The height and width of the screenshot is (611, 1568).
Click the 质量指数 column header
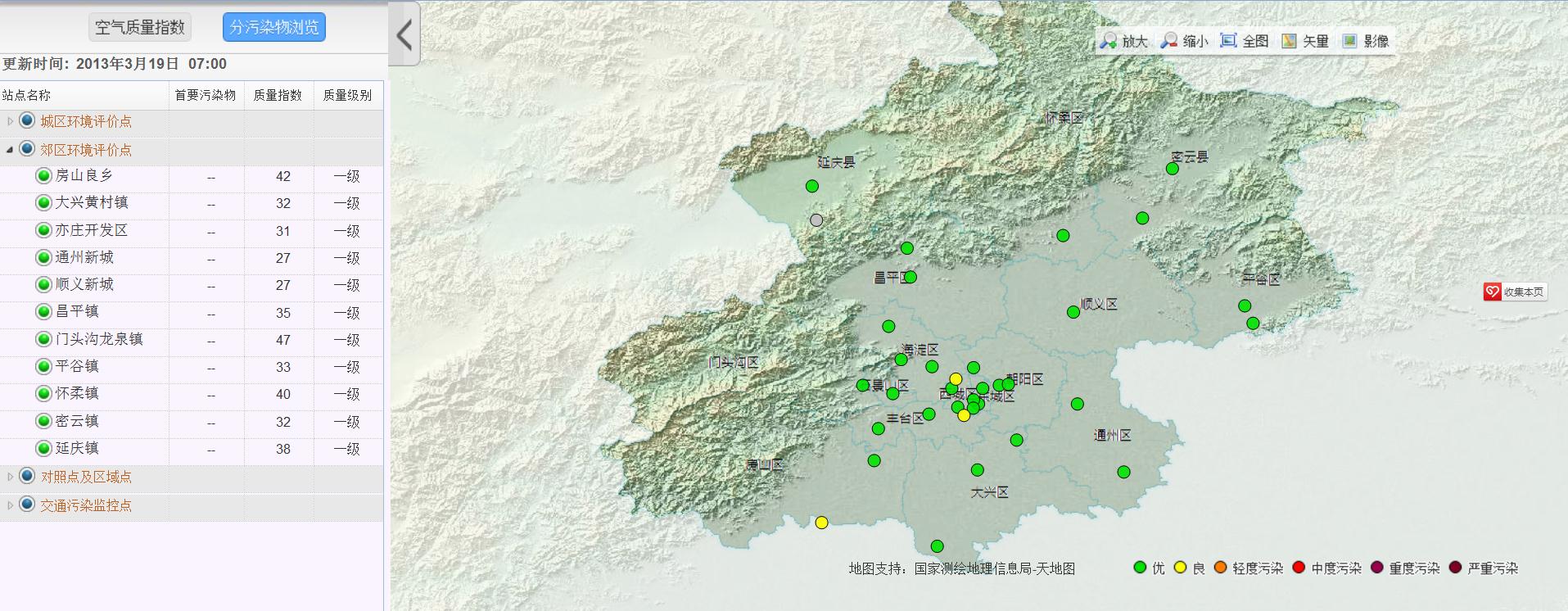point(278,95)
